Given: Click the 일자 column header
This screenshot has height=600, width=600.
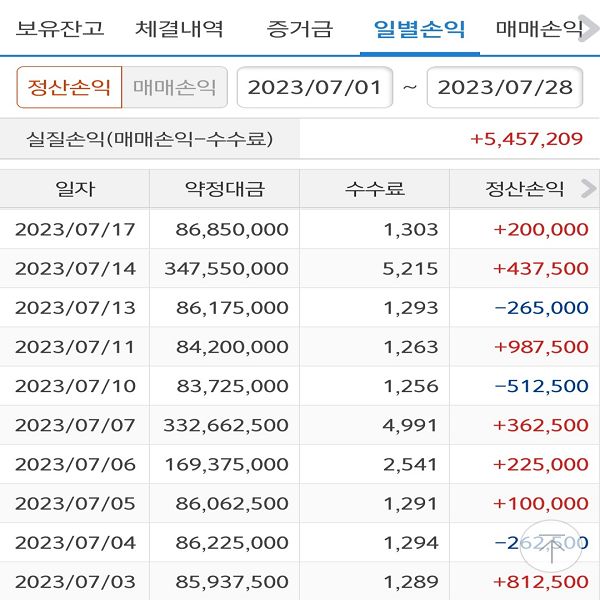Looking at the screenshot, I should (75, 189).
